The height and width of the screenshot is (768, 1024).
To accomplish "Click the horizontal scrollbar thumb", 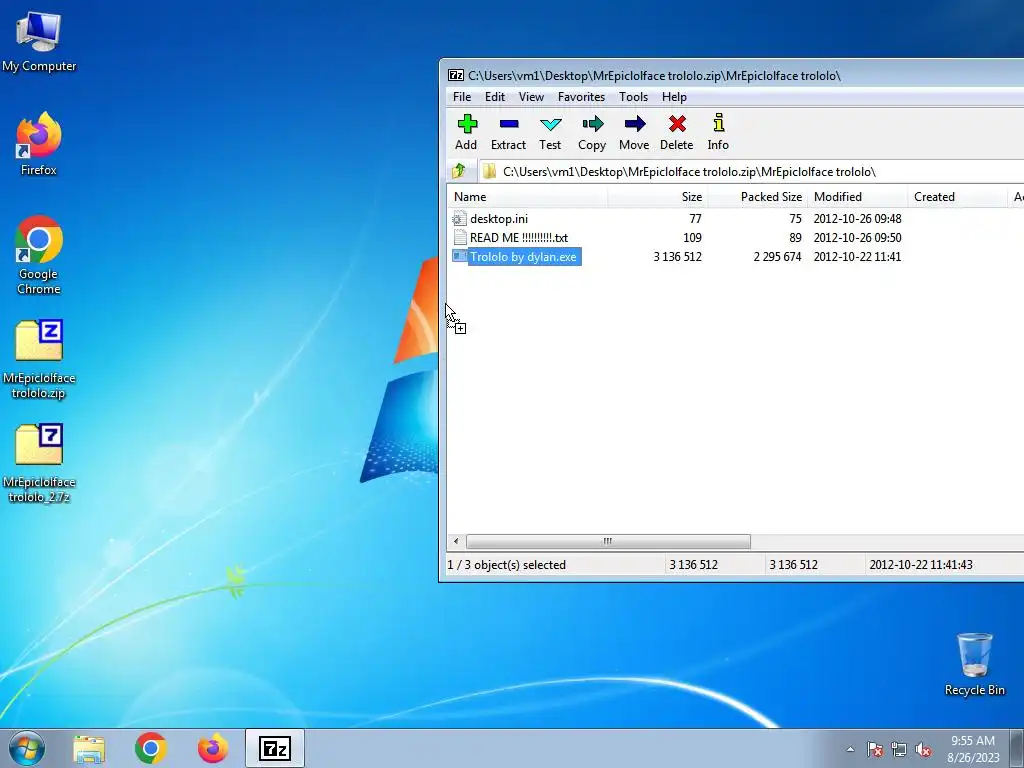I will [608, 541].
